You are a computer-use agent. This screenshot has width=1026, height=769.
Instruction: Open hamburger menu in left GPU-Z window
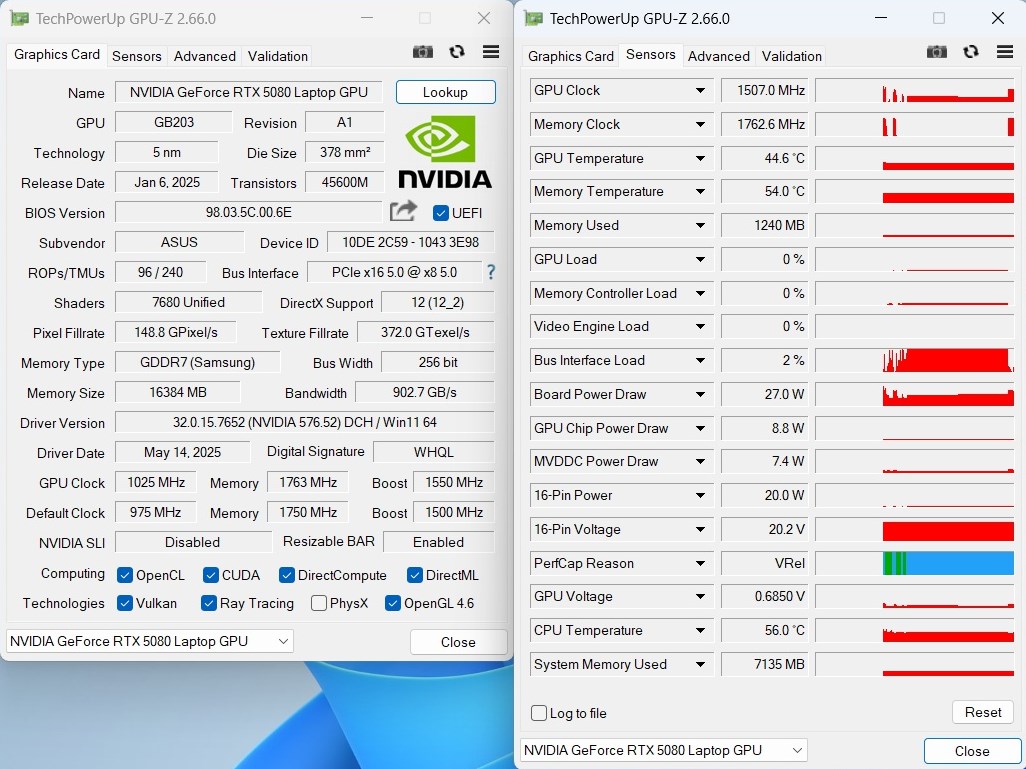pyautogui.click(x=491, y=52)
